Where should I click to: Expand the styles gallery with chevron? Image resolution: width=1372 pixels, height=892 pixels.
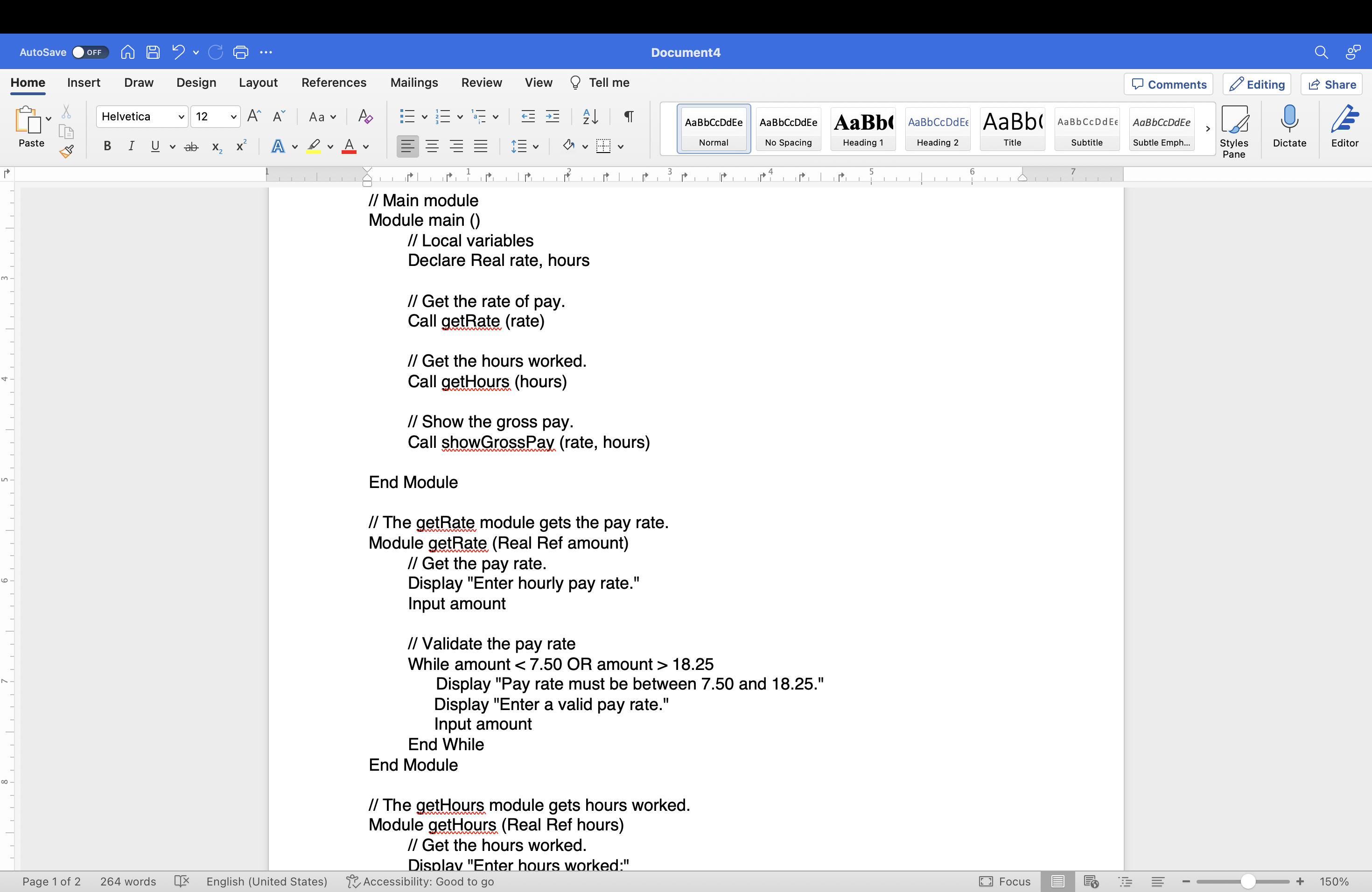point(1208,129)
